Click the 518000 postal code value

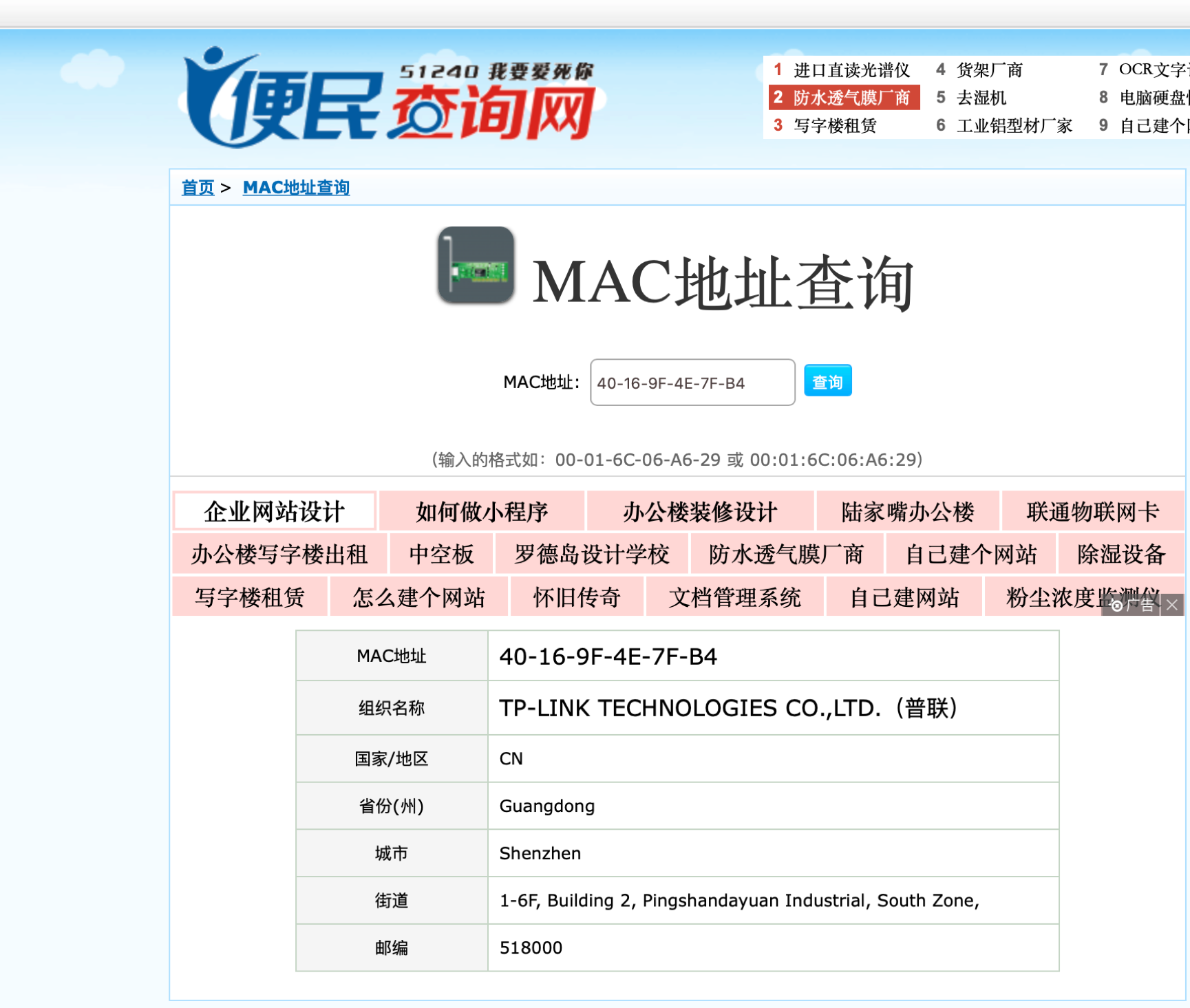[x=531, y=948]
